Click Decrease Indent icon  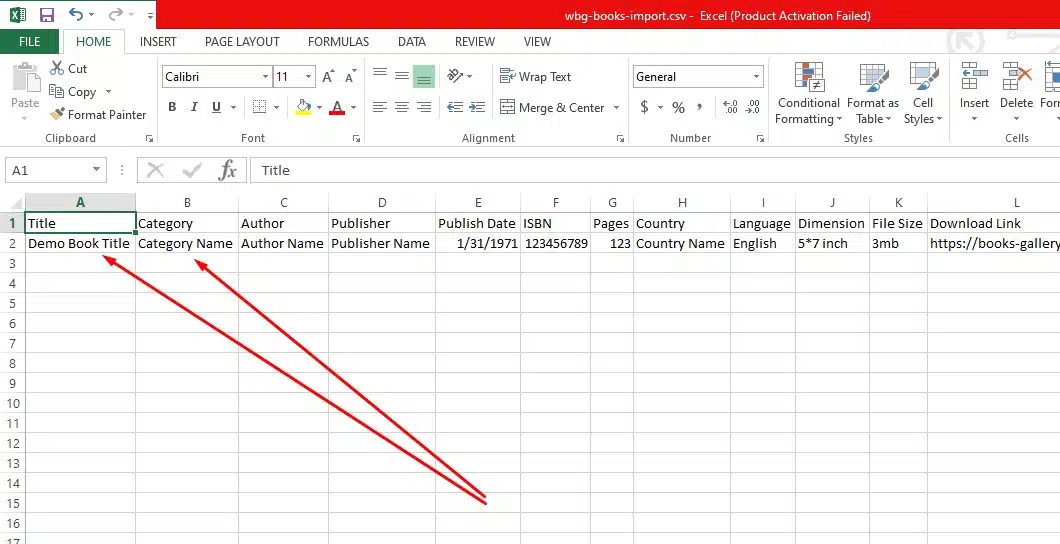pos(455,107)
